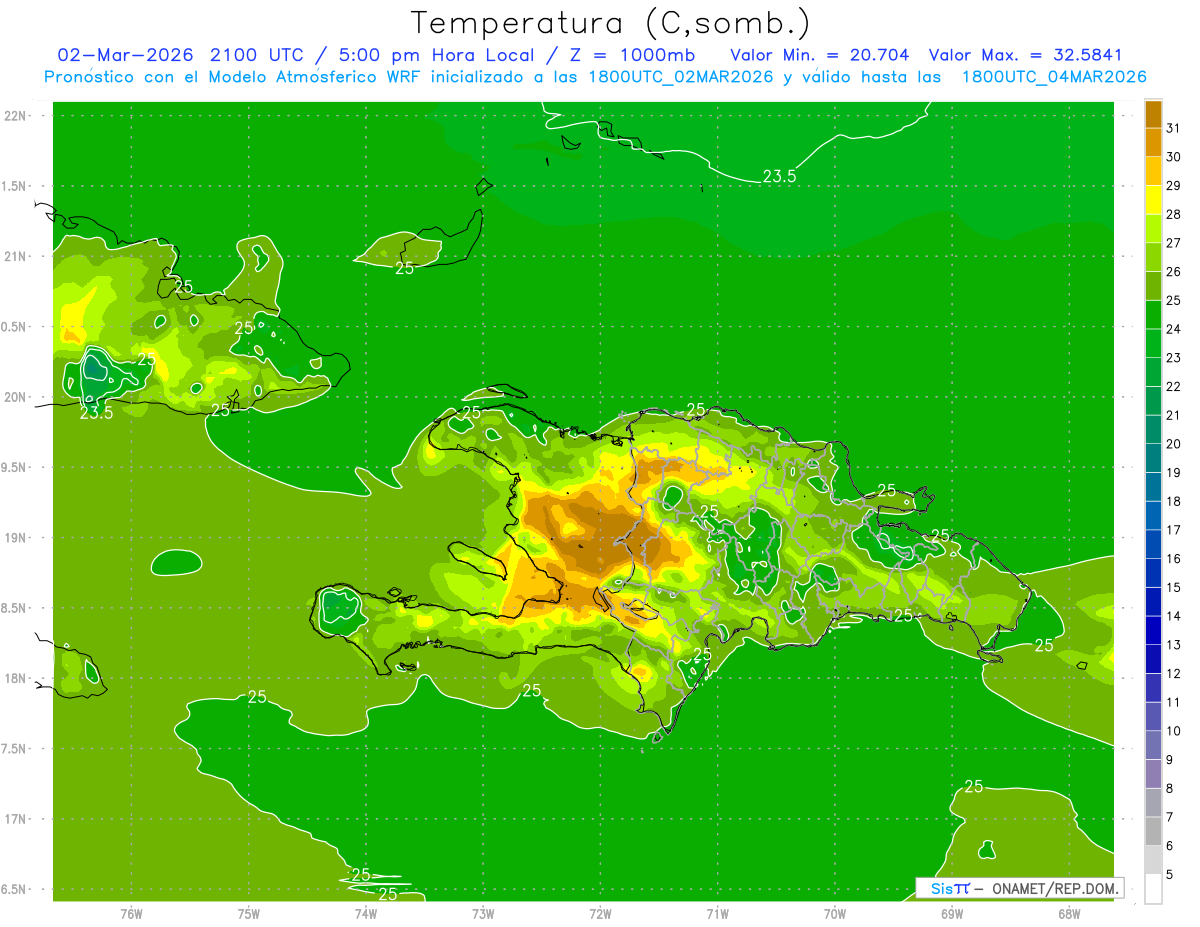This screenshot has width=1200, height=927.
Task: Click the yellow swatch between 28 and 29
Action: point(1153,200)
